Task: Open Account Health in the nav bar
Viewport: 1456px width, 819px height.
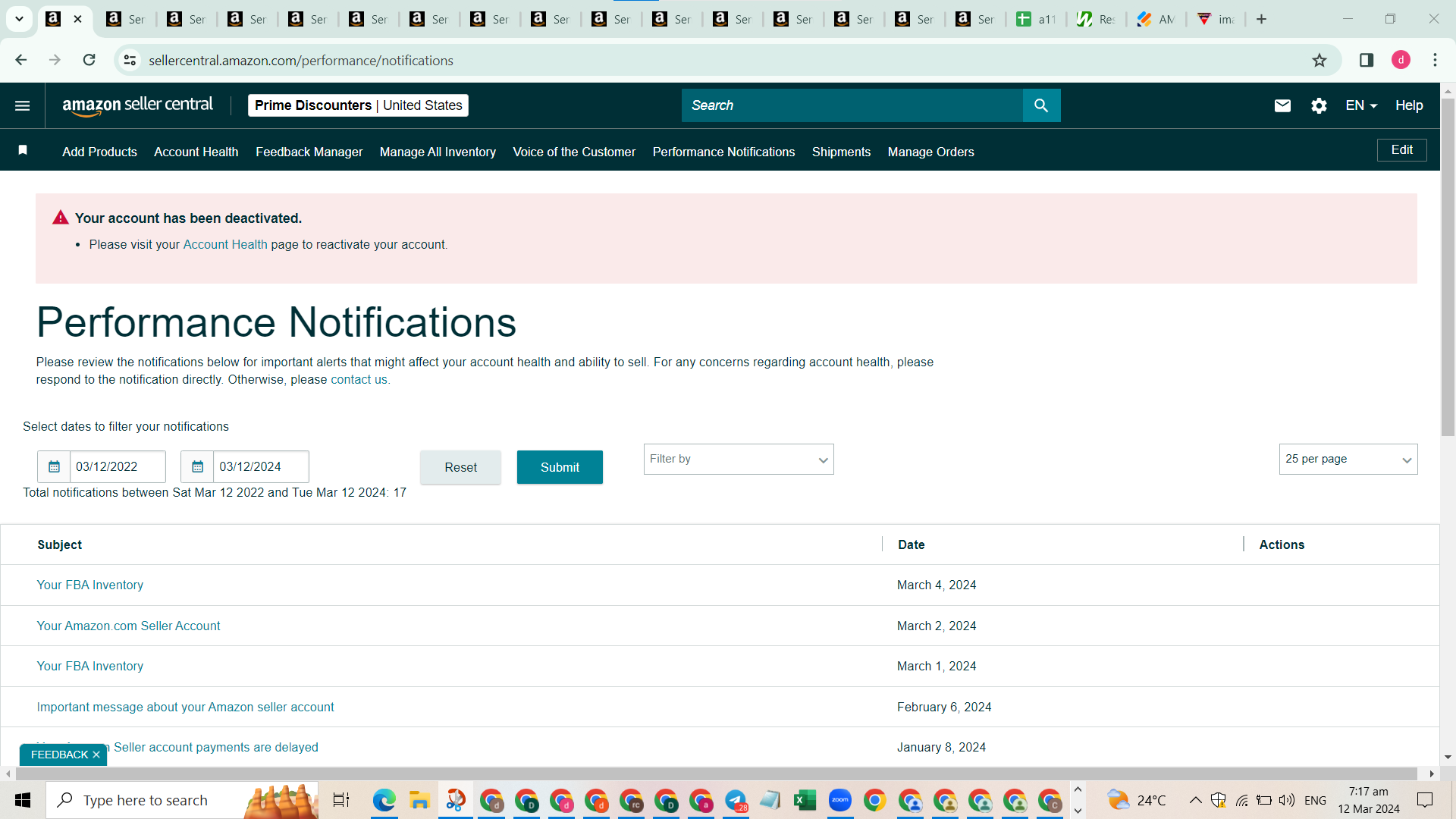Action: coord(196,152)
